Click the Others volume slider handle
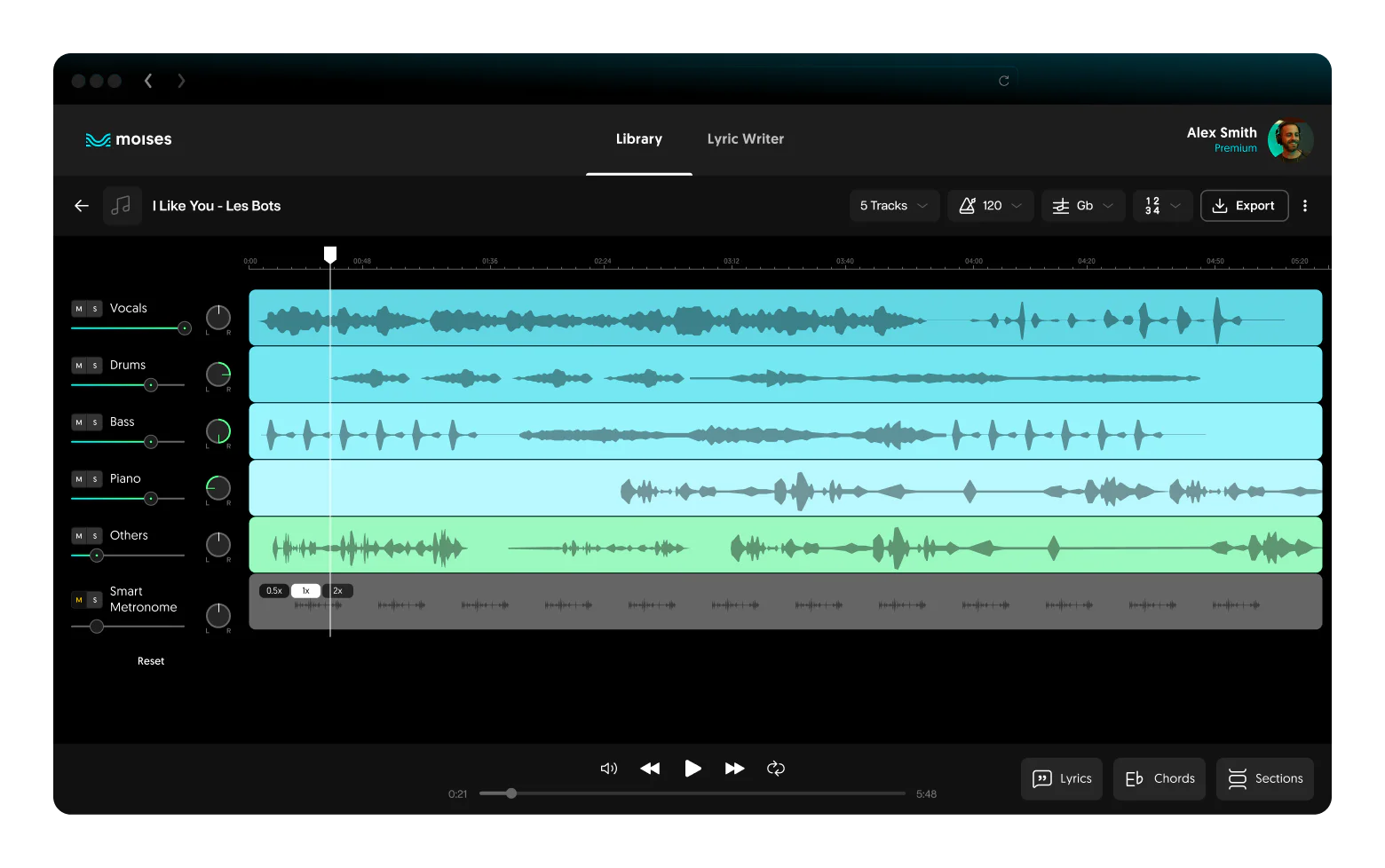The height and width of the screenshot is (868, 1385). [x=97, y=556]
